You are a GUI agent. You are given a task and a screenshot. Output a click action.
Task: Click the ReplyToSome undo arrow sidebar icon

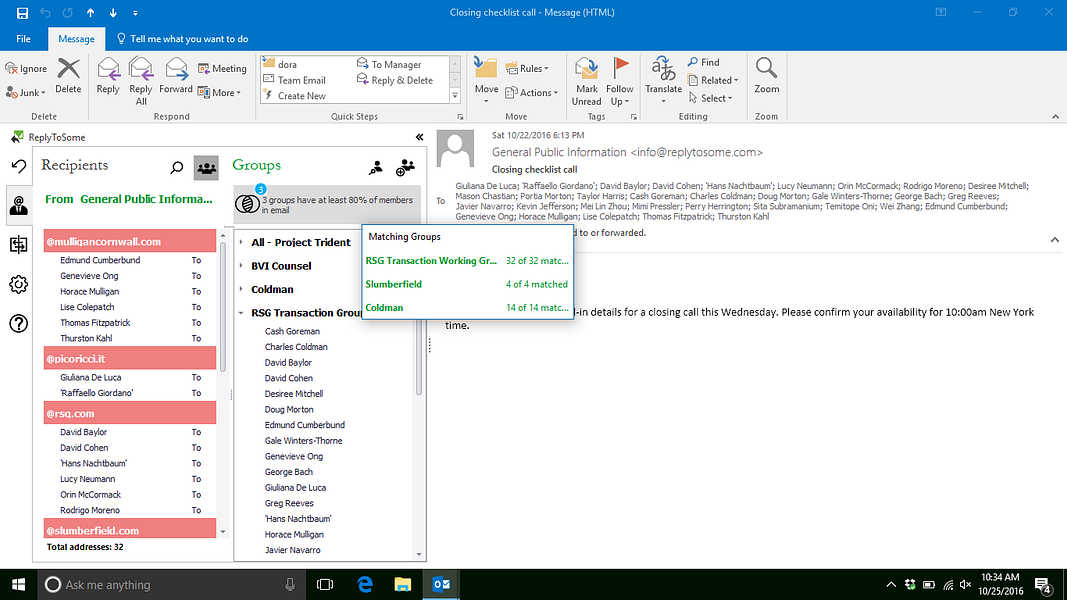[x=18, y=165]
